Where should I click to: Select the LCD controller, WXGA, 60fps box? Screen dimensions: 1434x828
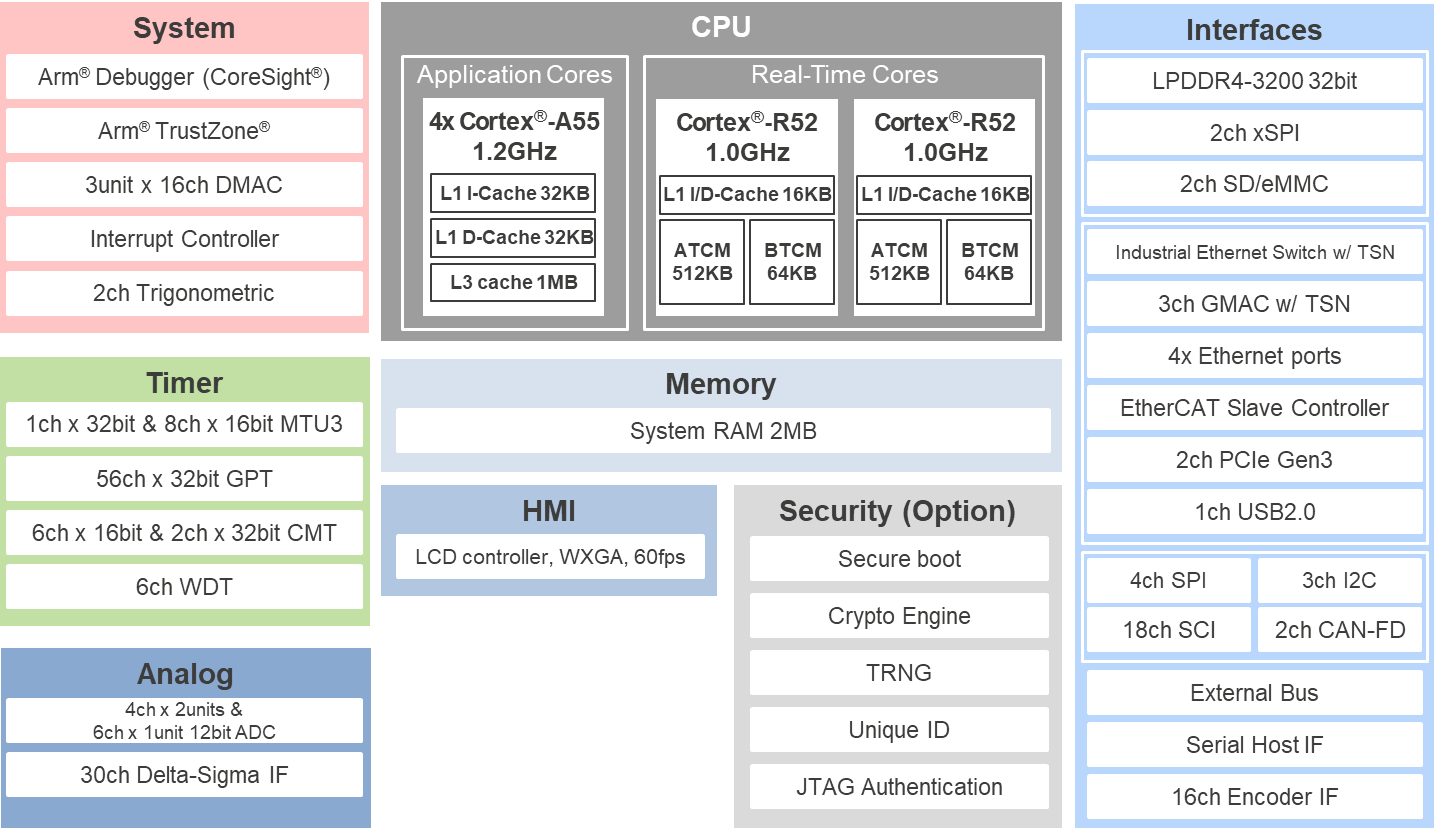[x=550, y=557]
